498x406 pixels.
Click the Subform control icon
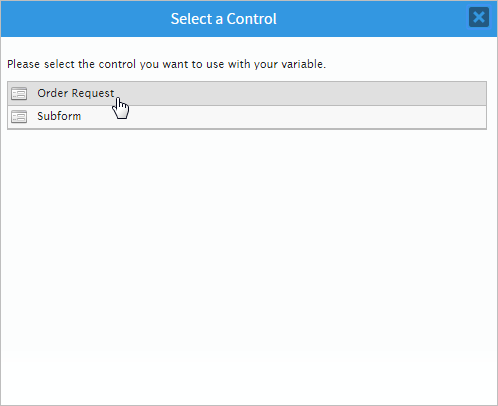point(19,117)
